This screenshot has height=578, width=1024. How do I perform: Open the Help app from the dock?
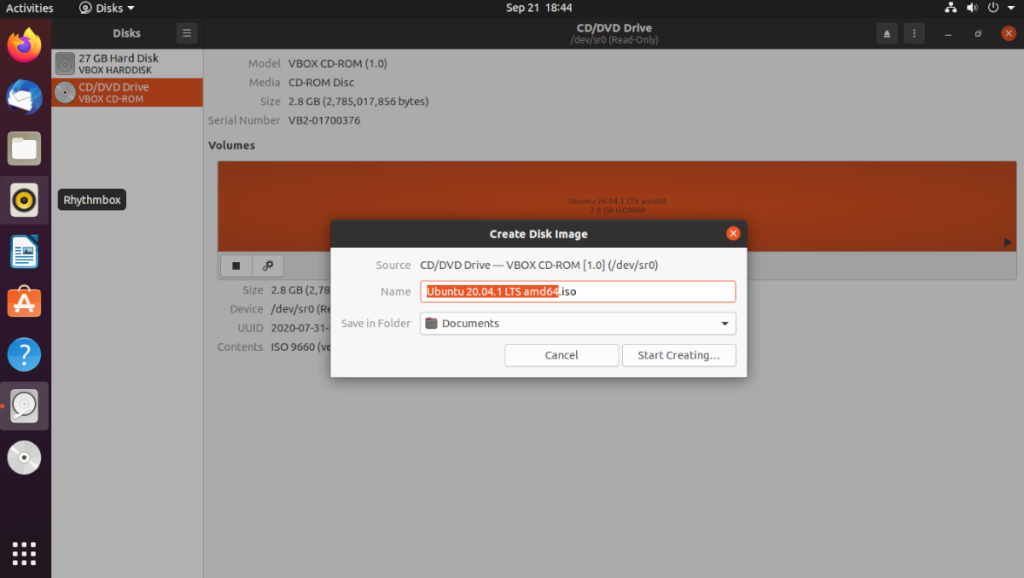pos(23,353)
